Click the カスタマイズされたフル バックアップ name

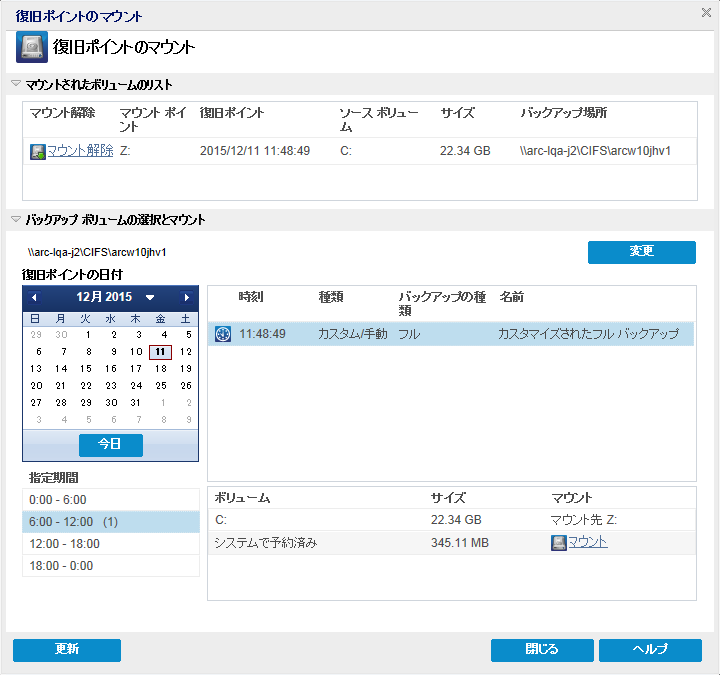pyautogui.click(x=588, y=334)
